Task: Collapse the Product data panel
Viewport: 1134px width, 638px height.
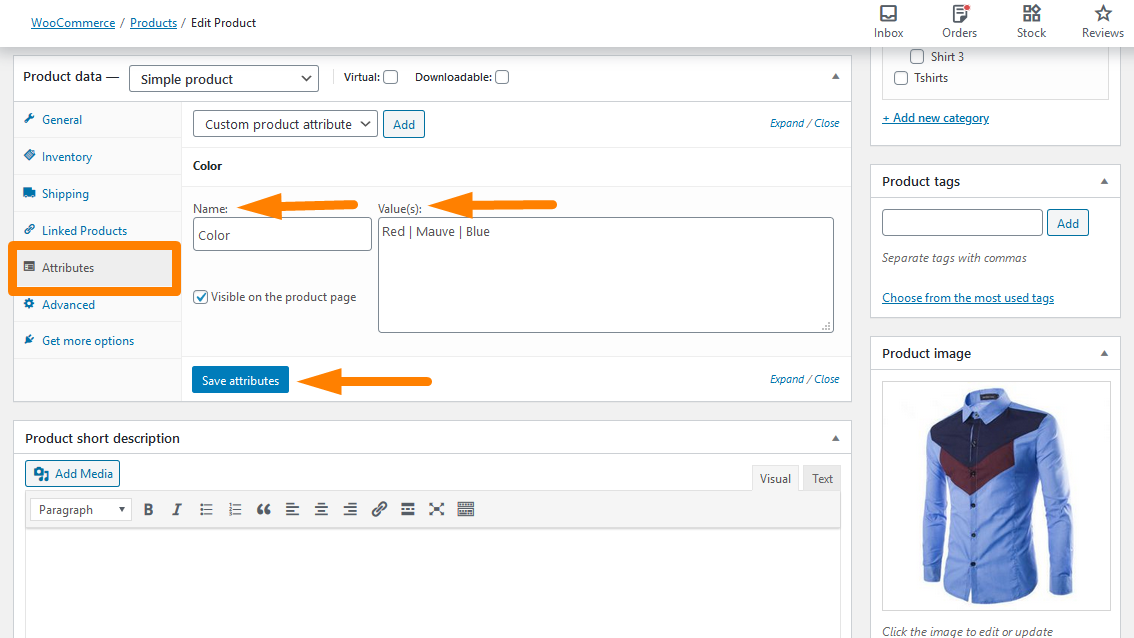Action: 835,77
